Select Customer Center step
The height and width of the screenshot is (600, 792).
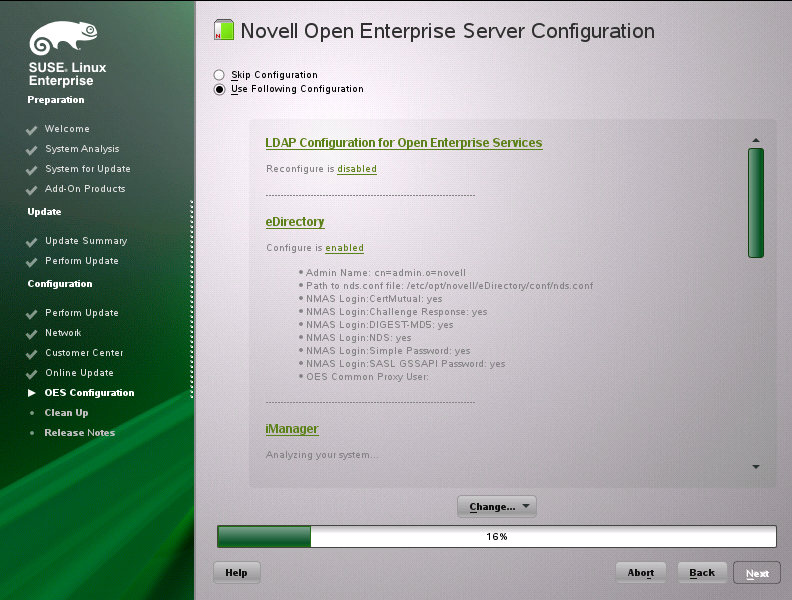[84, 353]
